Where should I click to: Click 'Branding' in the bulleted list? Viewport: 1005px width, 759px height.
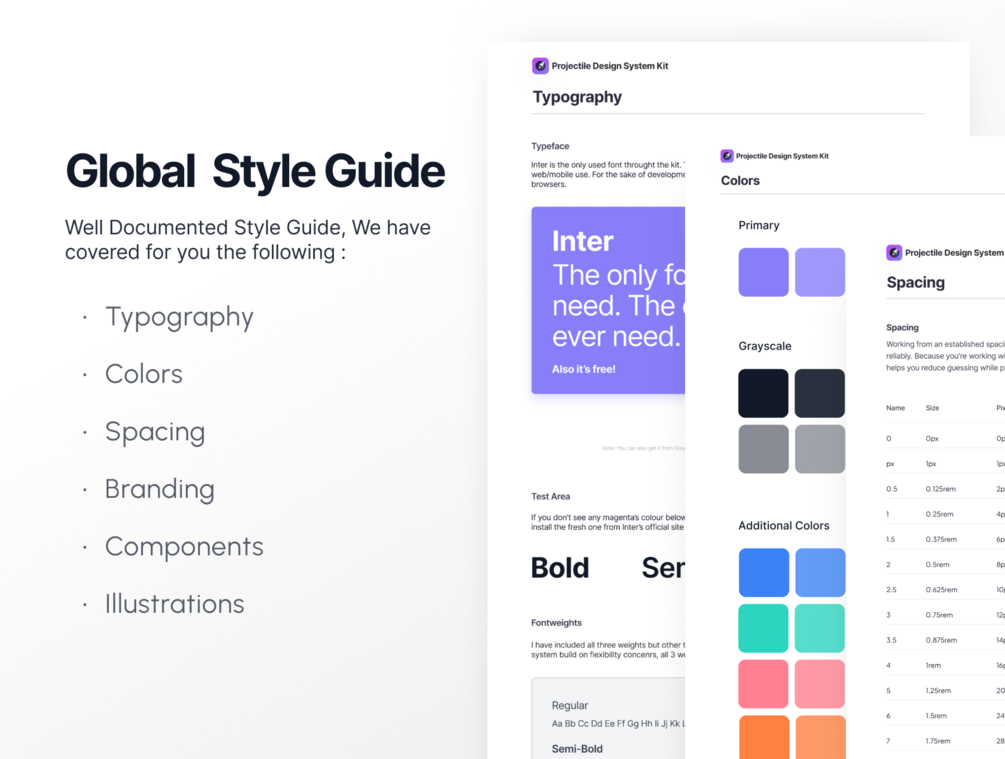click(160, 489)
